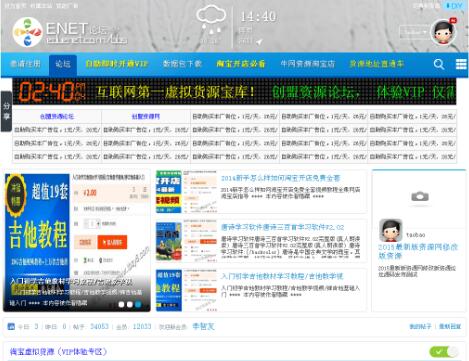This screenshot has width=469, height=361.
Task: Open the DIY button at top right
Action: [454, 6]
